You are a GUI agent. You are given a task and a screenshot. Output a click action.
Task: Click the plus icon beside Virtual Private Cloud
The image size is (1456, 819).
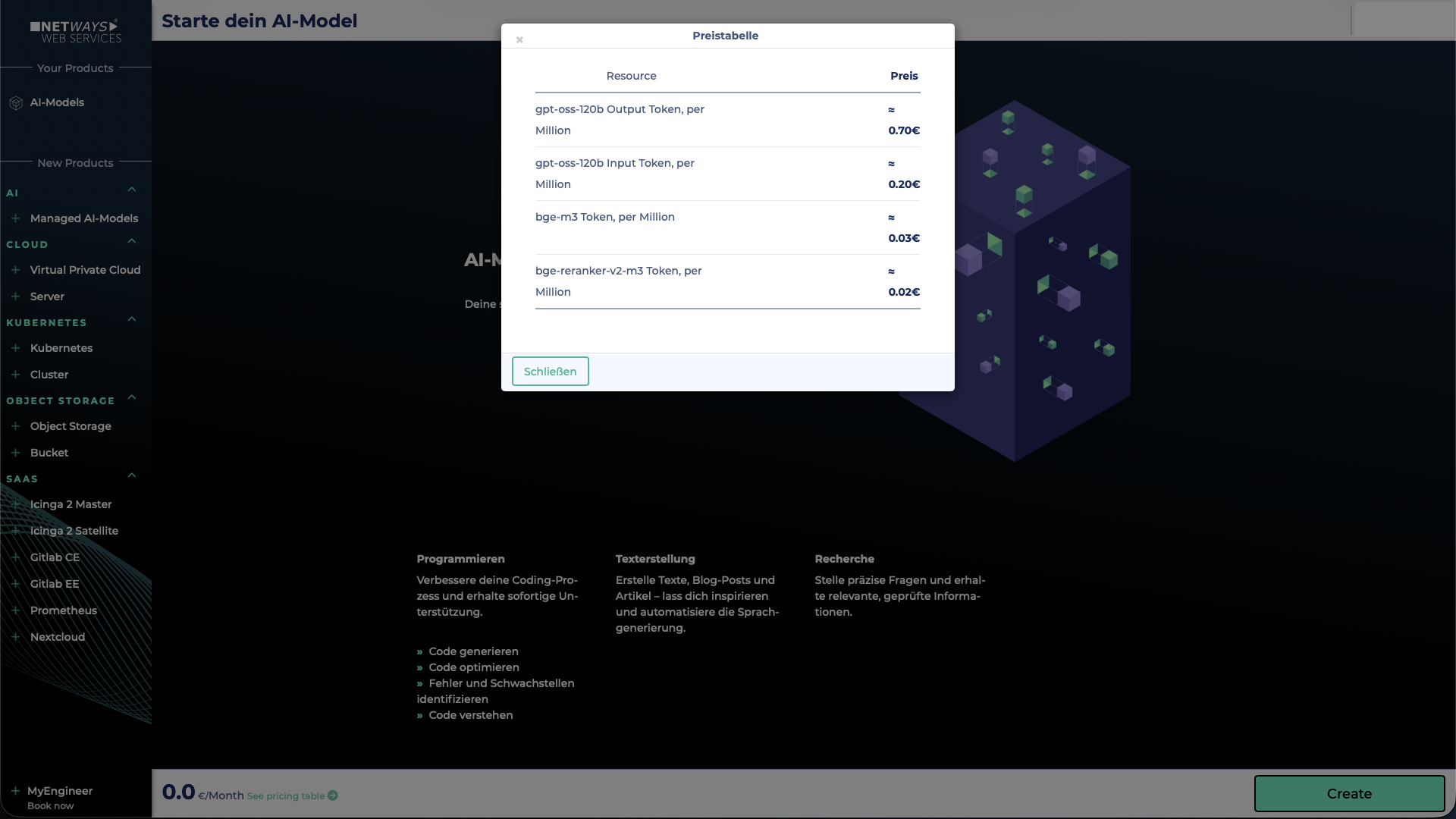point(16,270)
